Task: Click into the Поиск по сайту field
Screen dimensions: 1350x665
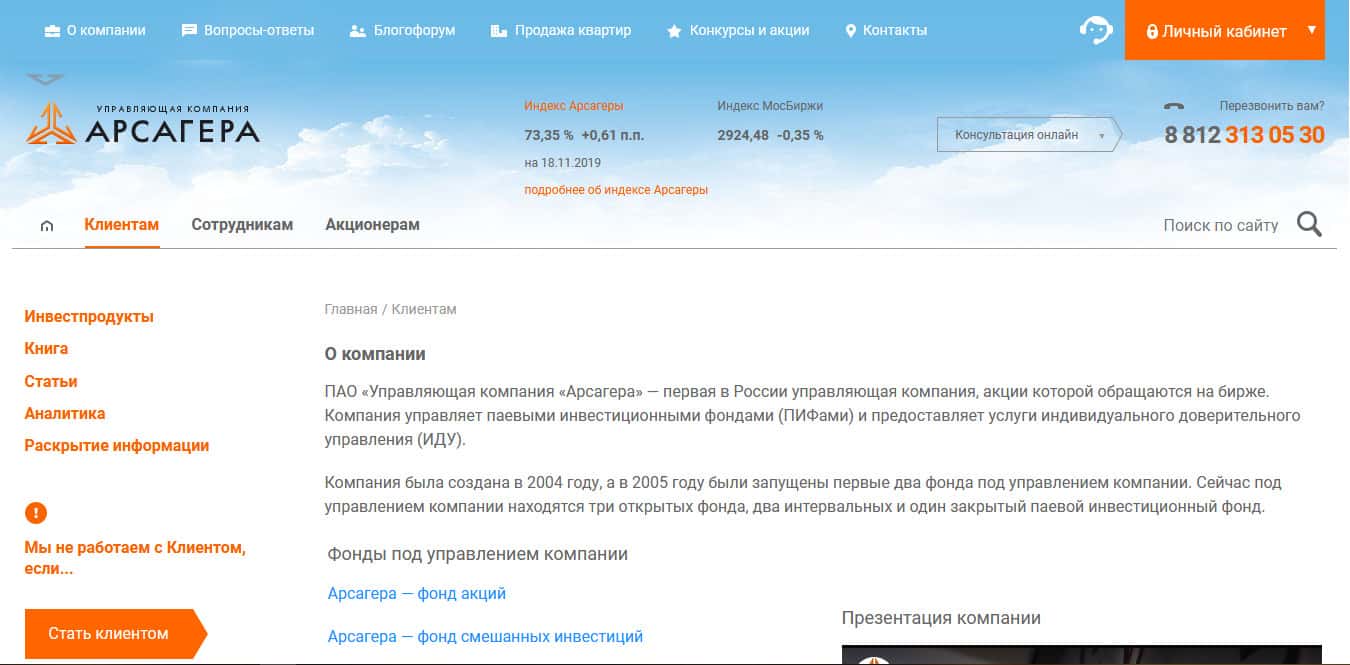Action: point(1221,226)
